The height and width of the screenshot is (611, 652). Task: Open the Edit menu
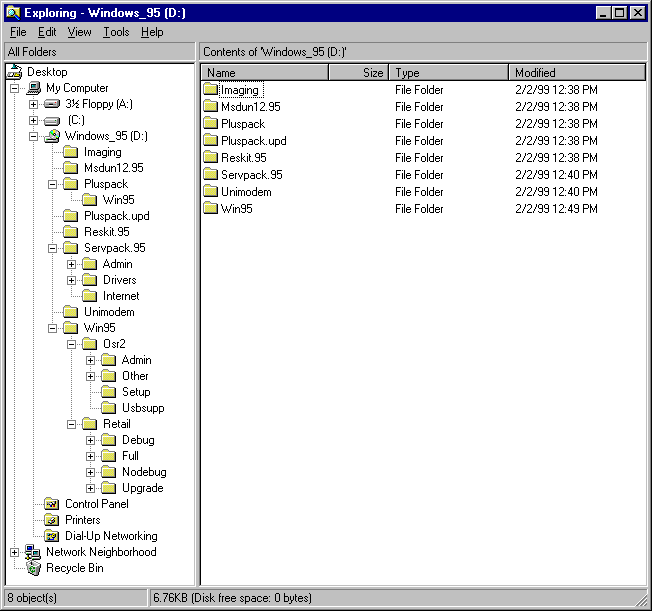click(x=47, y=32)
